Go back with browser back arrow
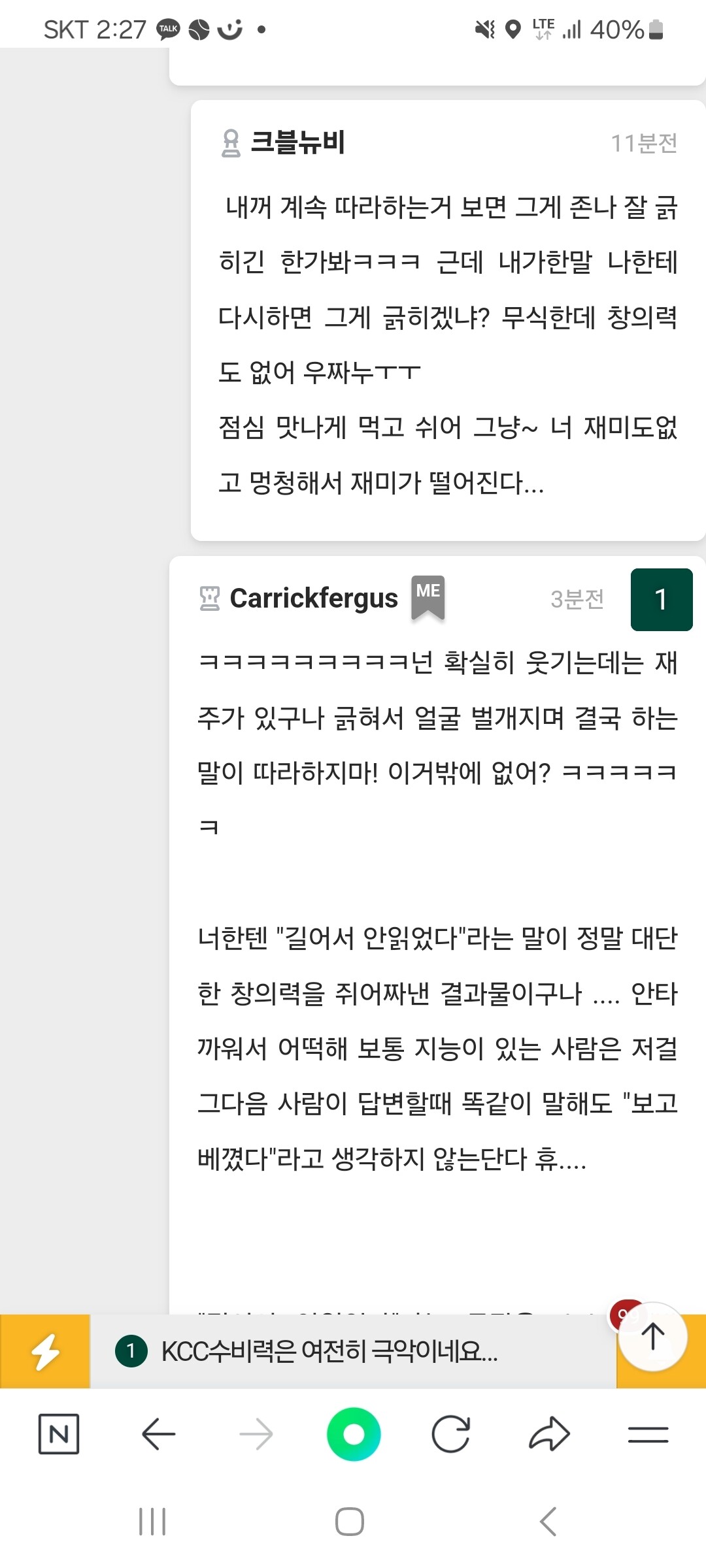The image size is (706, 1568). (158, 1434)
